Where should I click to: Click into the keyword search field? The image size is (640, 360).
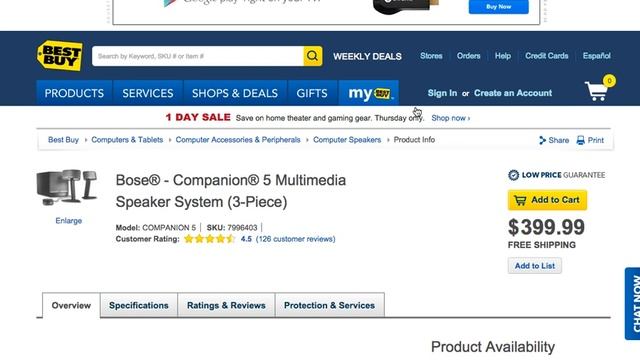click(198, 56)
